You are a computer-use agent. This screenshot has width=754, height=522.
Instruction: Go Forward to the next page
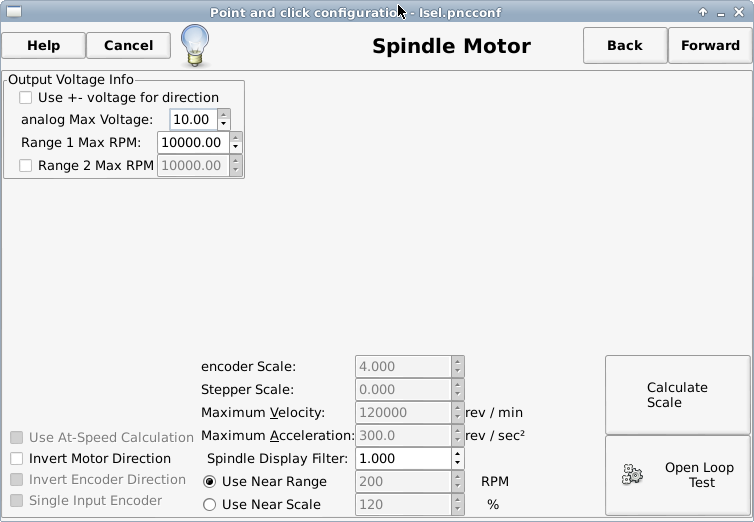pos(710,46)
